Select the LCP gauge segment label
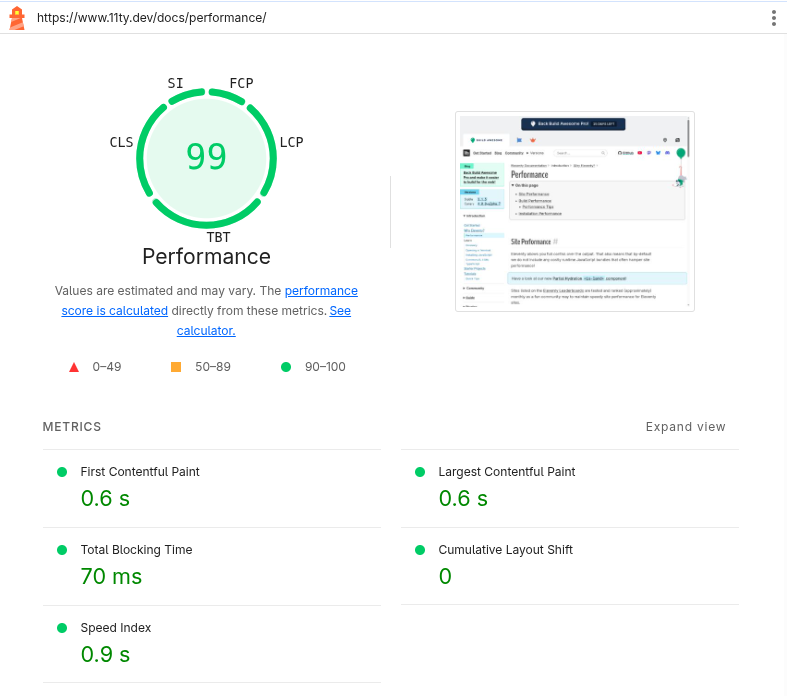787x696 pixels. point(292,142)
